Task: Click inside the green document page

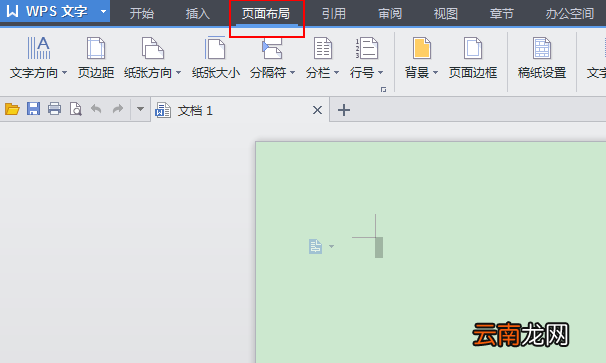Action: (x=431, y=252)
